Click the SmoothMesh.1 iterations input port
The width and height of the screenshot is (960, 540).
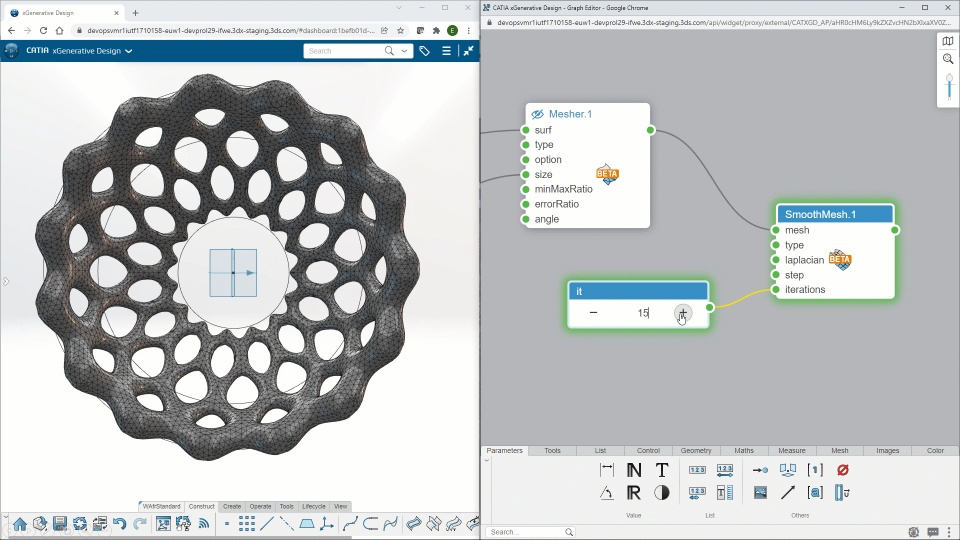coord(776,290)
